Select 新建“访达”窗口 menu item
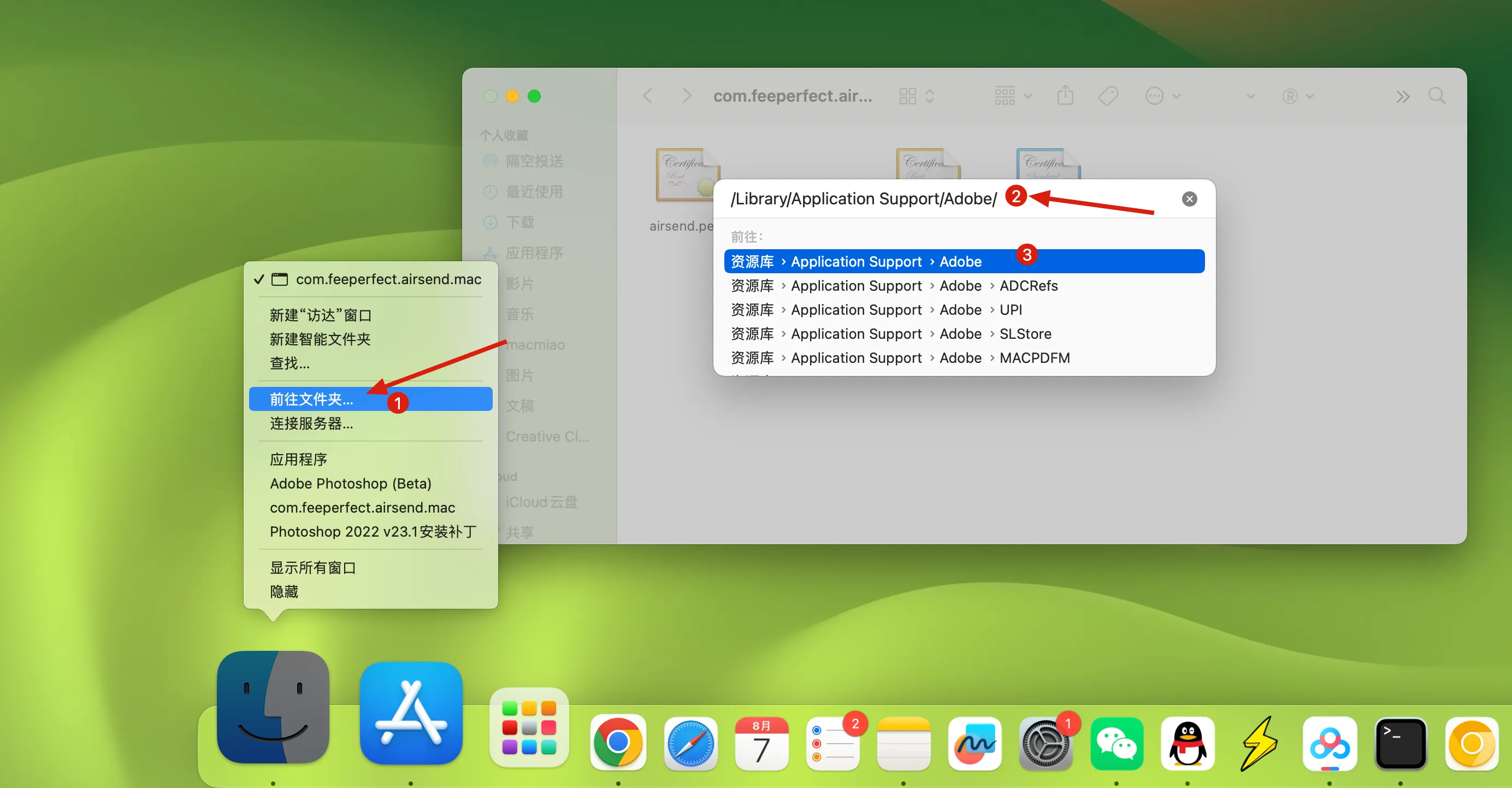 coord(370,315)
